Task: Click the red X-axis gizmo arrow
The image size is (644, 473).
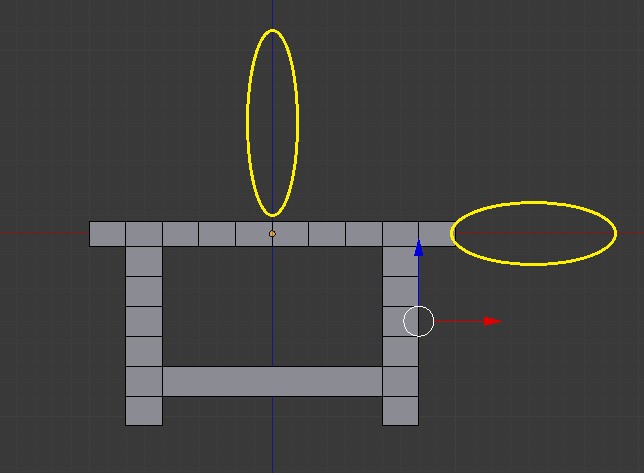Action: (x=491, y=321)
